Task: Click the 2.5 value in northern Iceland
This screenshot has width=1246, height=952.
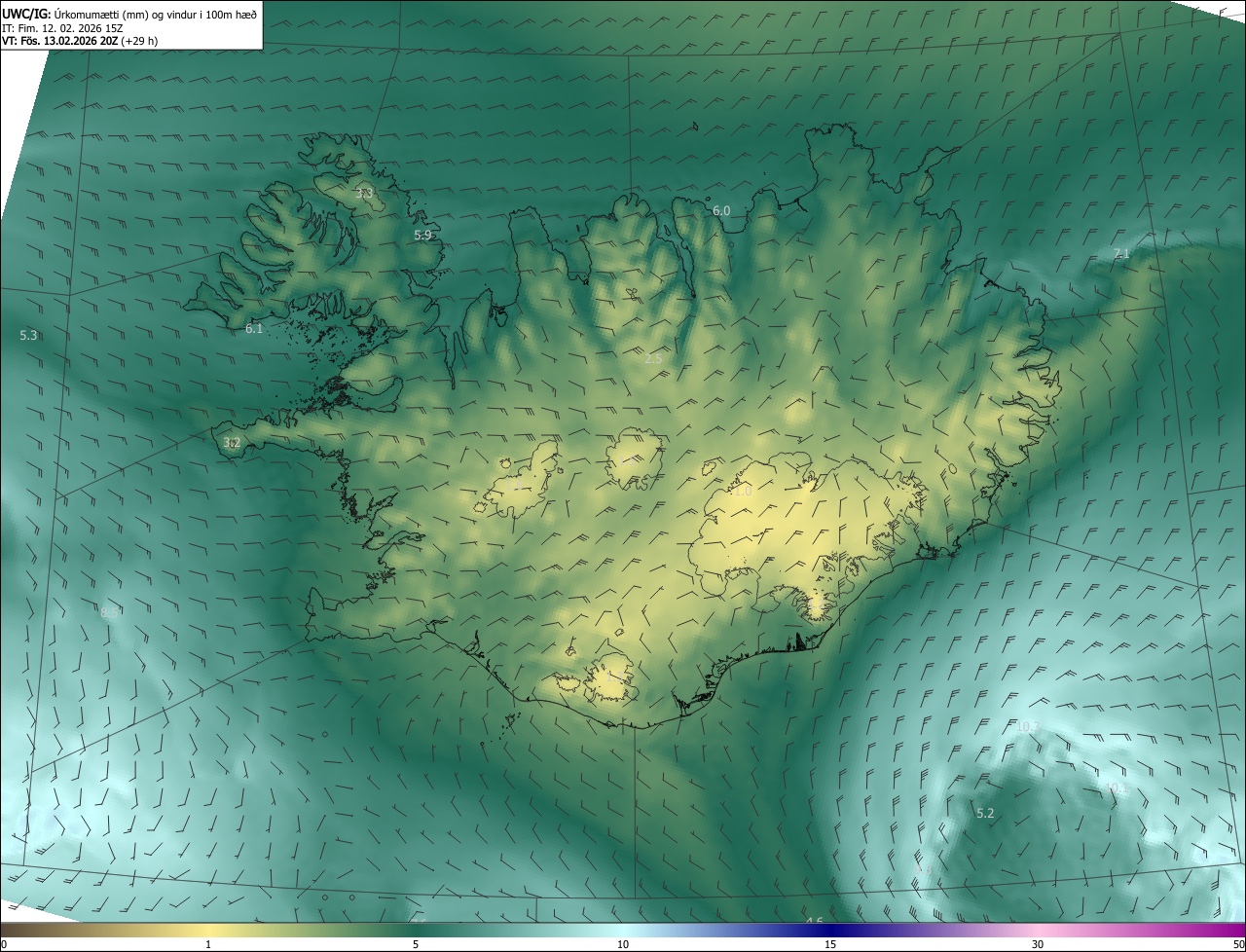Action: pyautogui.click(x=653, y=358)
